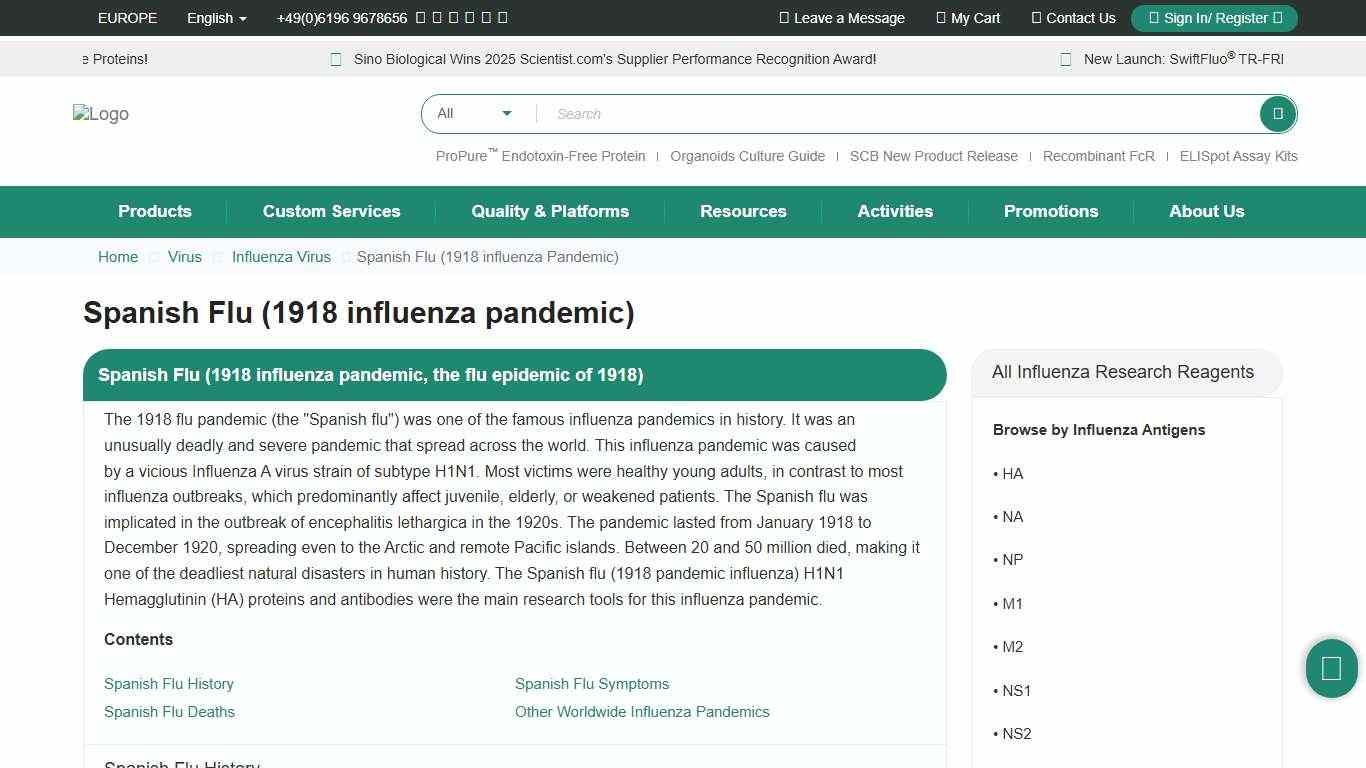Expand the All search category selector
This screenshot has width=1366, height=768.
[474, 113]
